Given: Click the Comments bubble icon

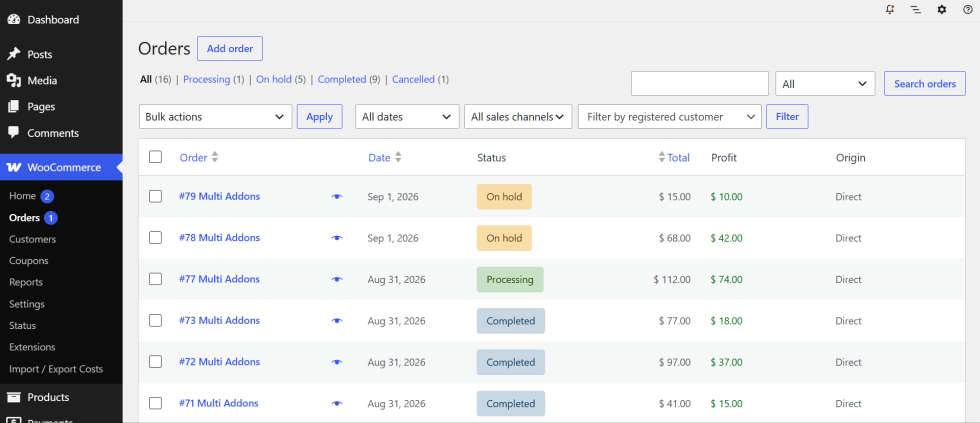Looking at the screenshot, I should tap(13, 133).
